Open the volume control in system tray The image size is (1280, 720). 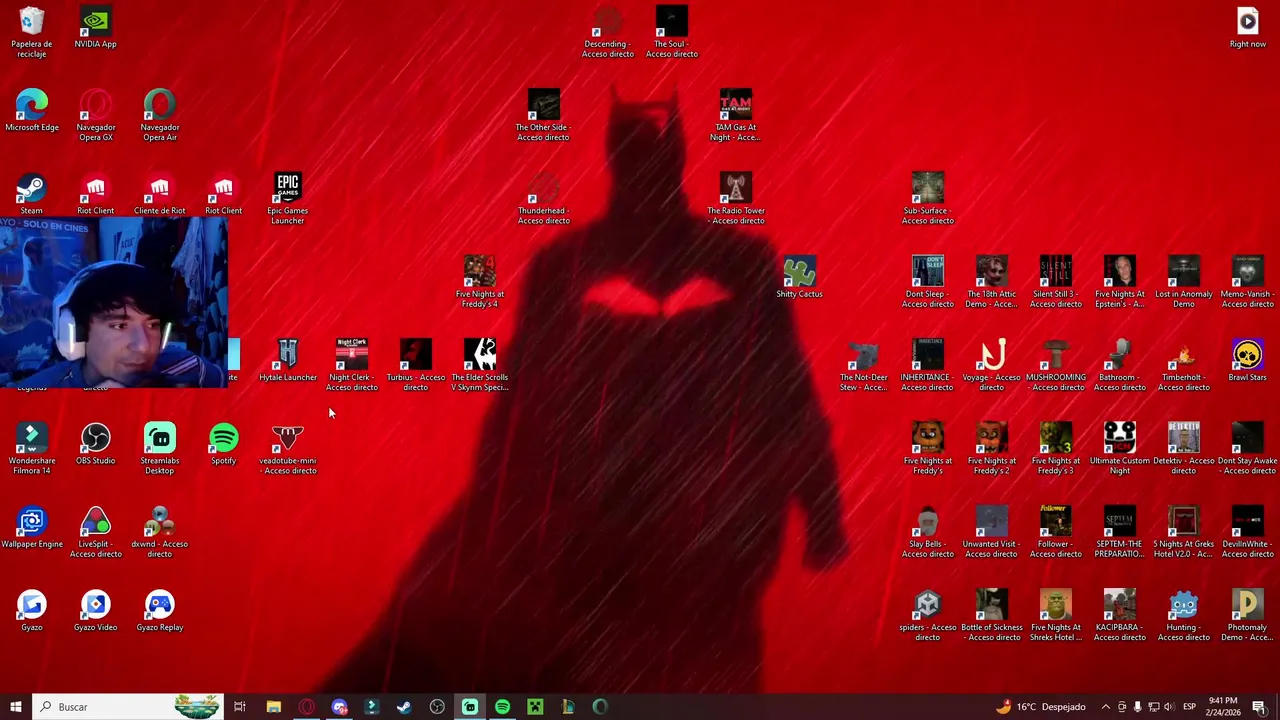click(1168, 707)
